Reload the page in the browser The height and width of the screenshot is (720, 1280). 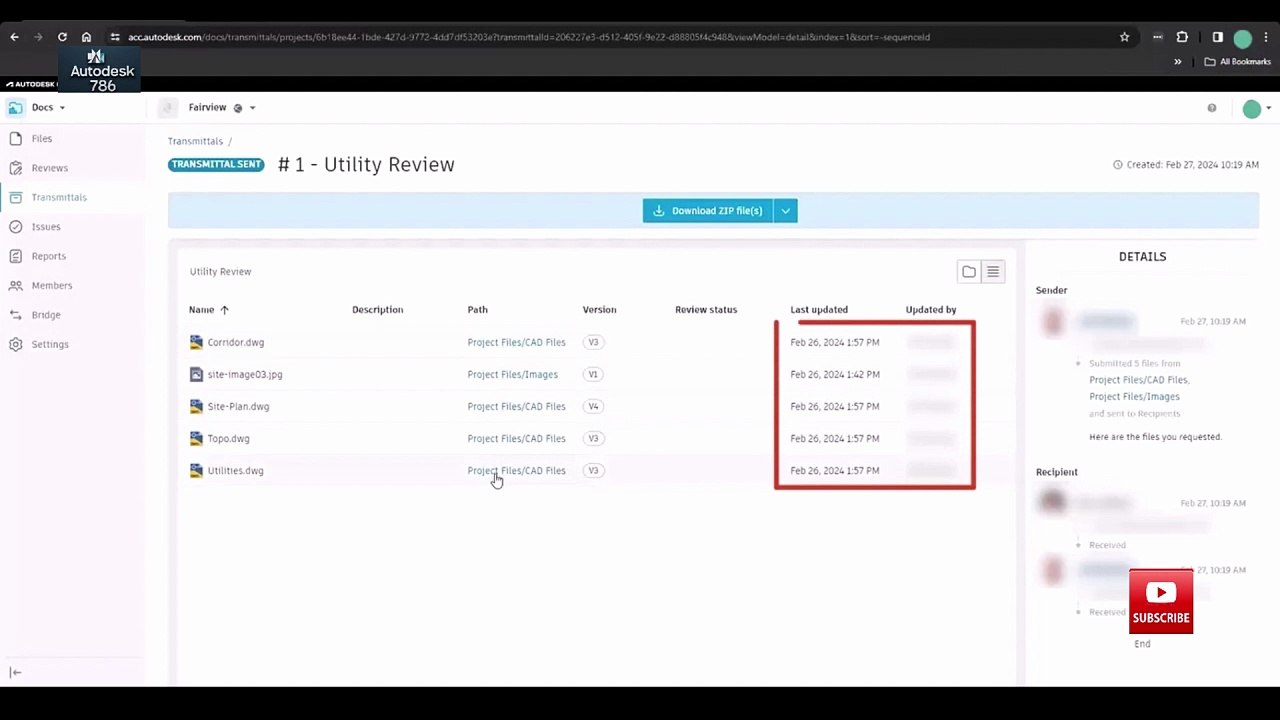click(62, 37)
